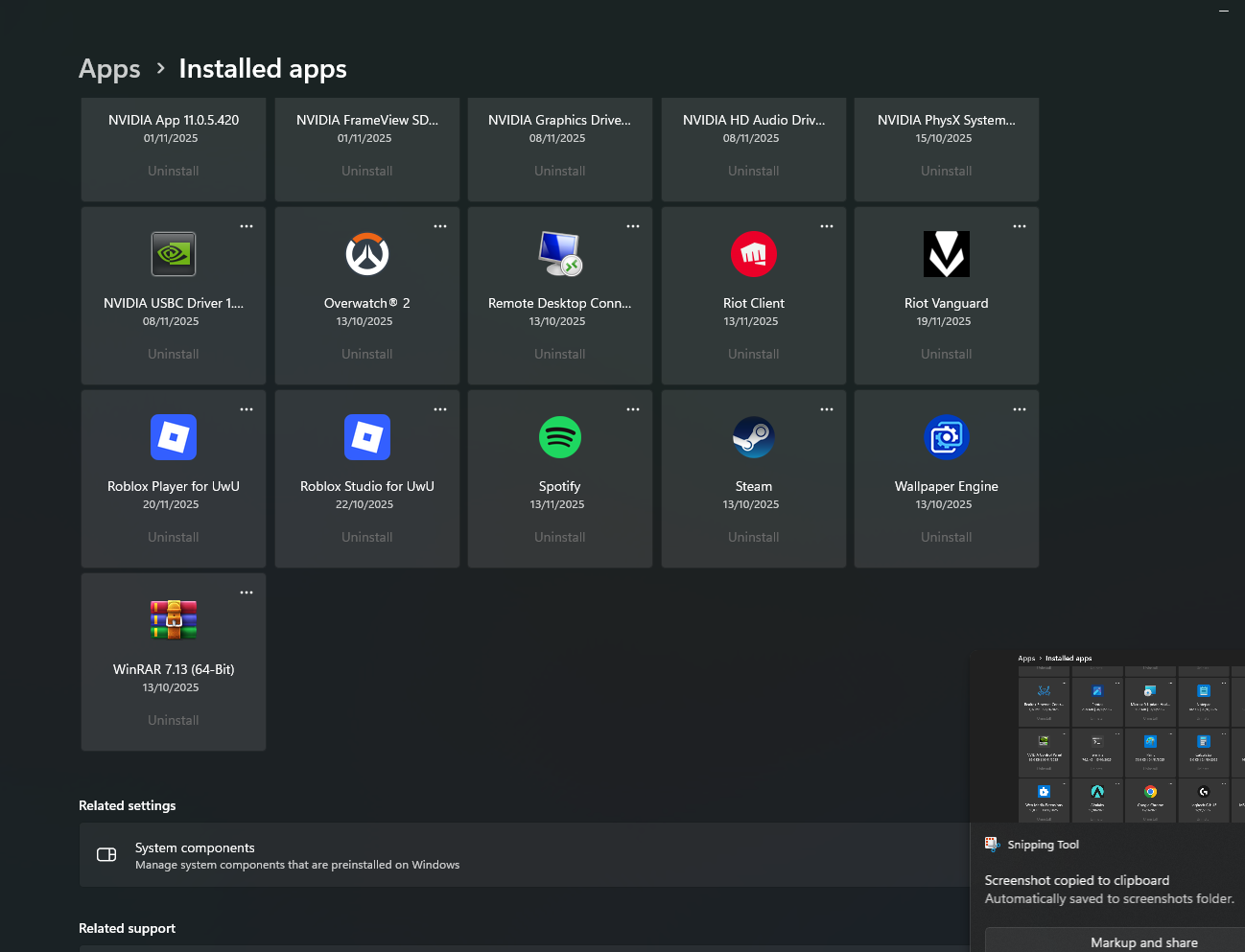Click the Riot Client logo icon
This screenshot has height=952, width=1245.
(754, 254)
